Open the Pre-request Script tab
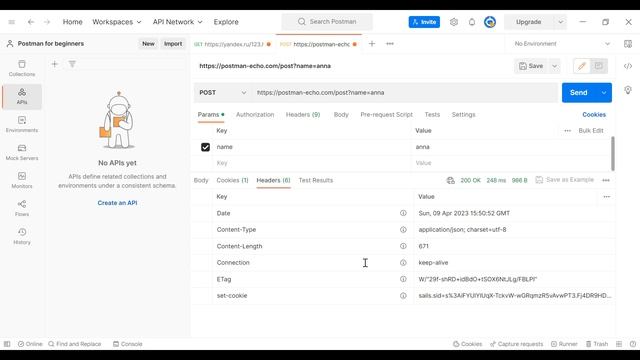Viewport: 640px width, 360px height. tap(387, 115)
